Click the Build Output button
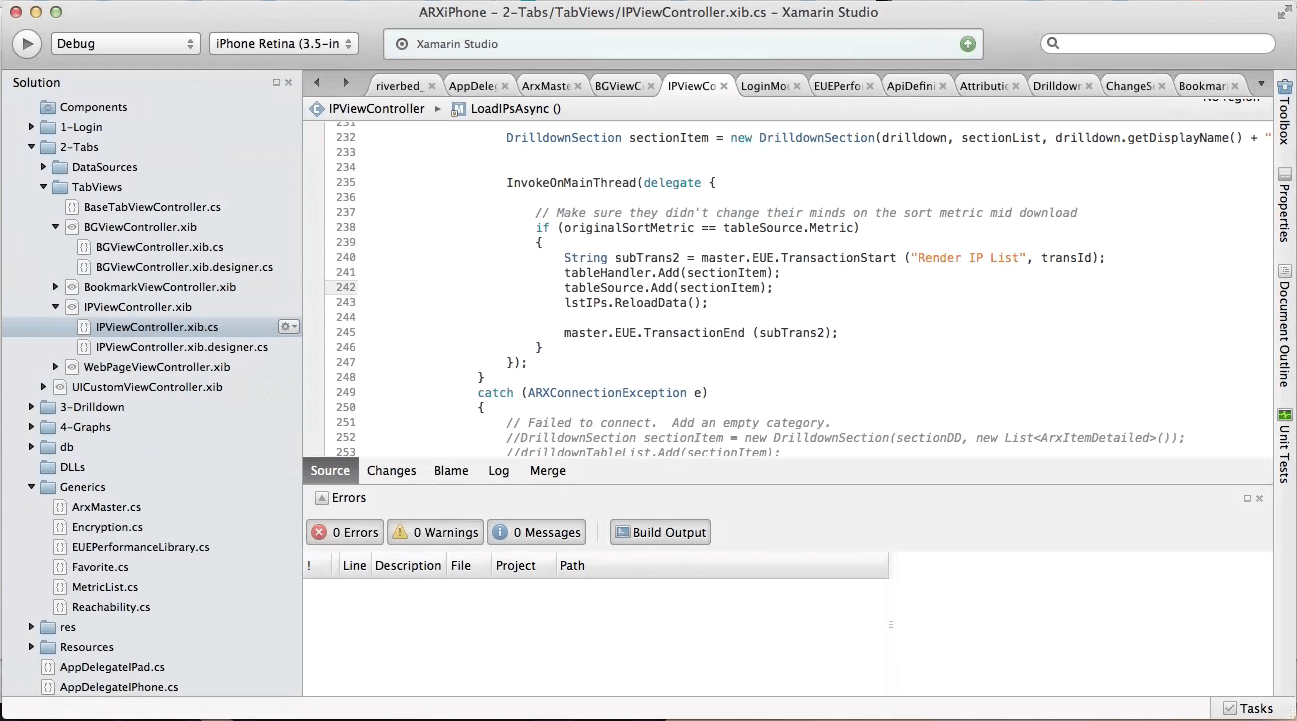The image size is (1297, 721). [660, 532]
